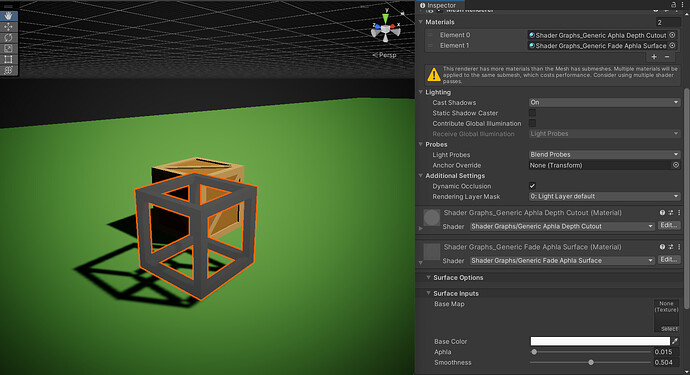
Task: Open the Light Probes Blend Probes dropdown
Action: pyautogui.click(x=604, y=154)
